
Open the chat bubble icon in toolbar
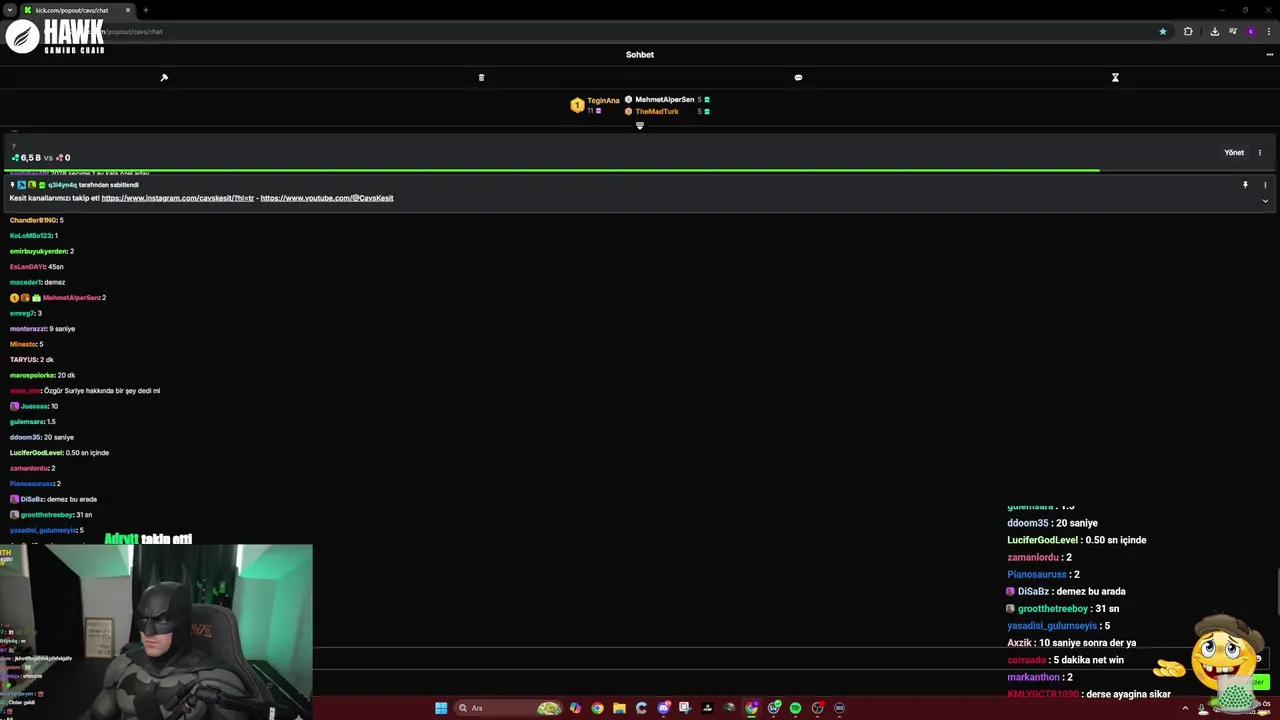tap(798, 77)
